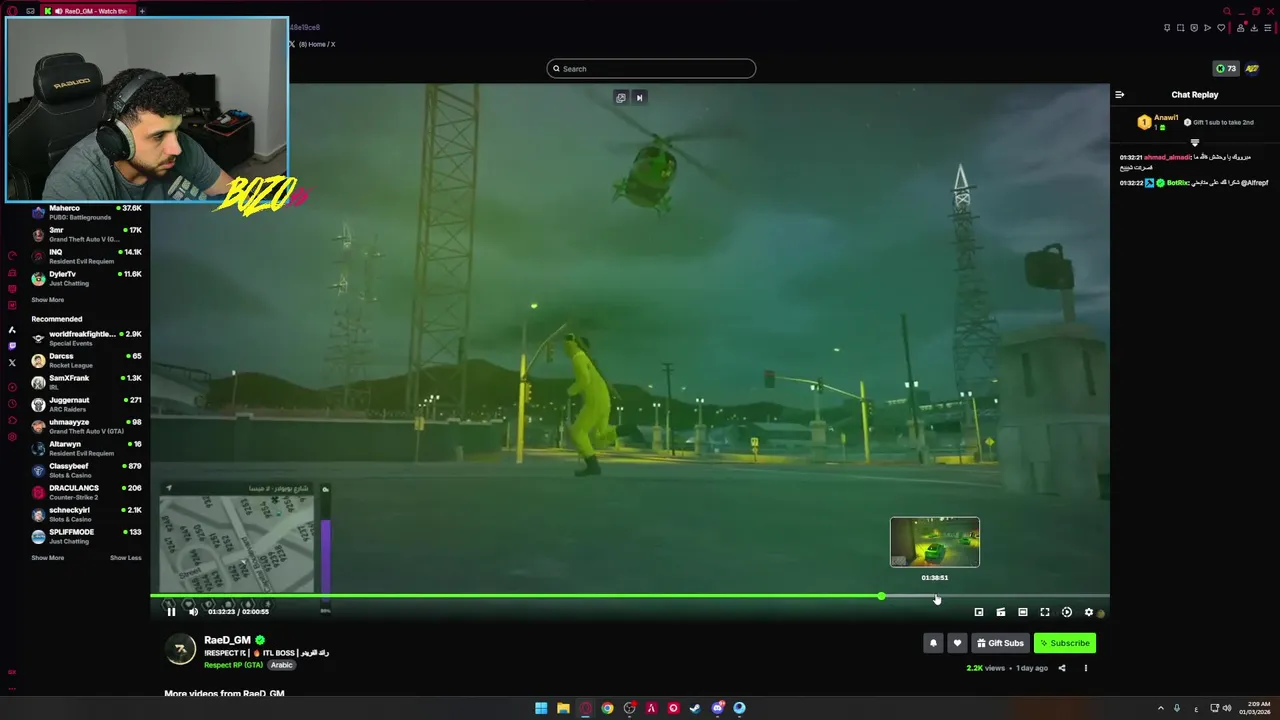Screen dimensions: 1280x720
Task: Open Google Chrome from the taskbar
Action: [x=607, y=708]
